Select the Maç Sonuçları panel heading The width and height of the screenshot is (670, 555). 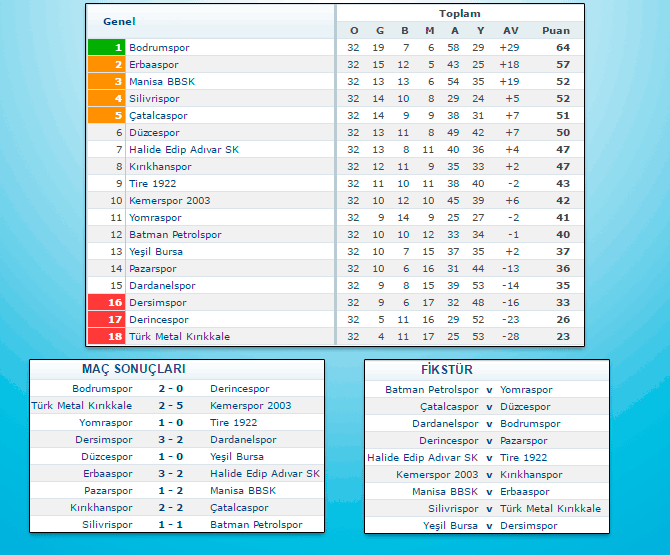click(x=126, y=369)
